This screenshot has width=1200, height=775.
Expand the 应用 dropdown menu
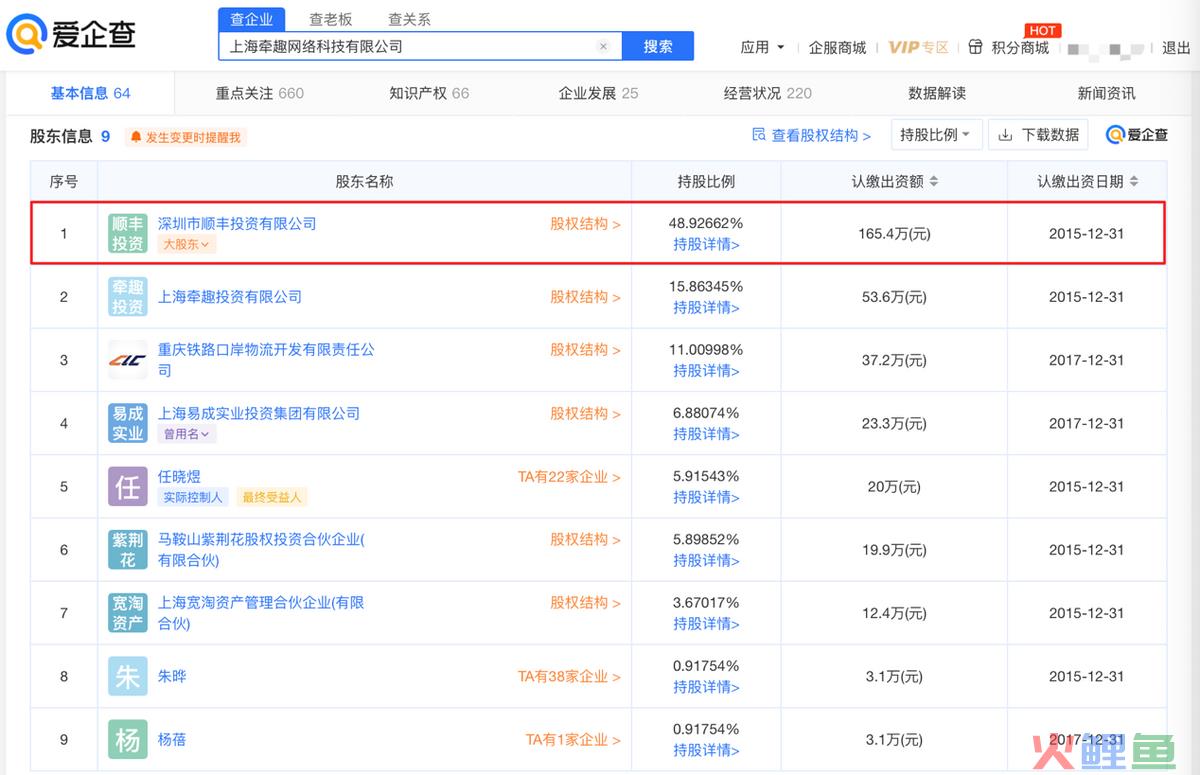[763, 47]
